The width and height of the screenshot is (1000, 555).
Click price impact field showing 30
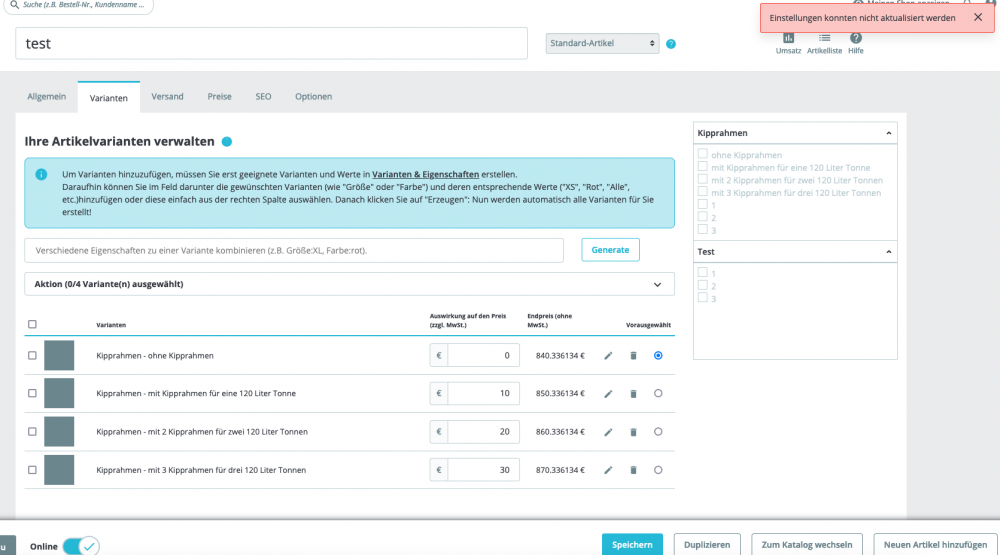[483, 470]
